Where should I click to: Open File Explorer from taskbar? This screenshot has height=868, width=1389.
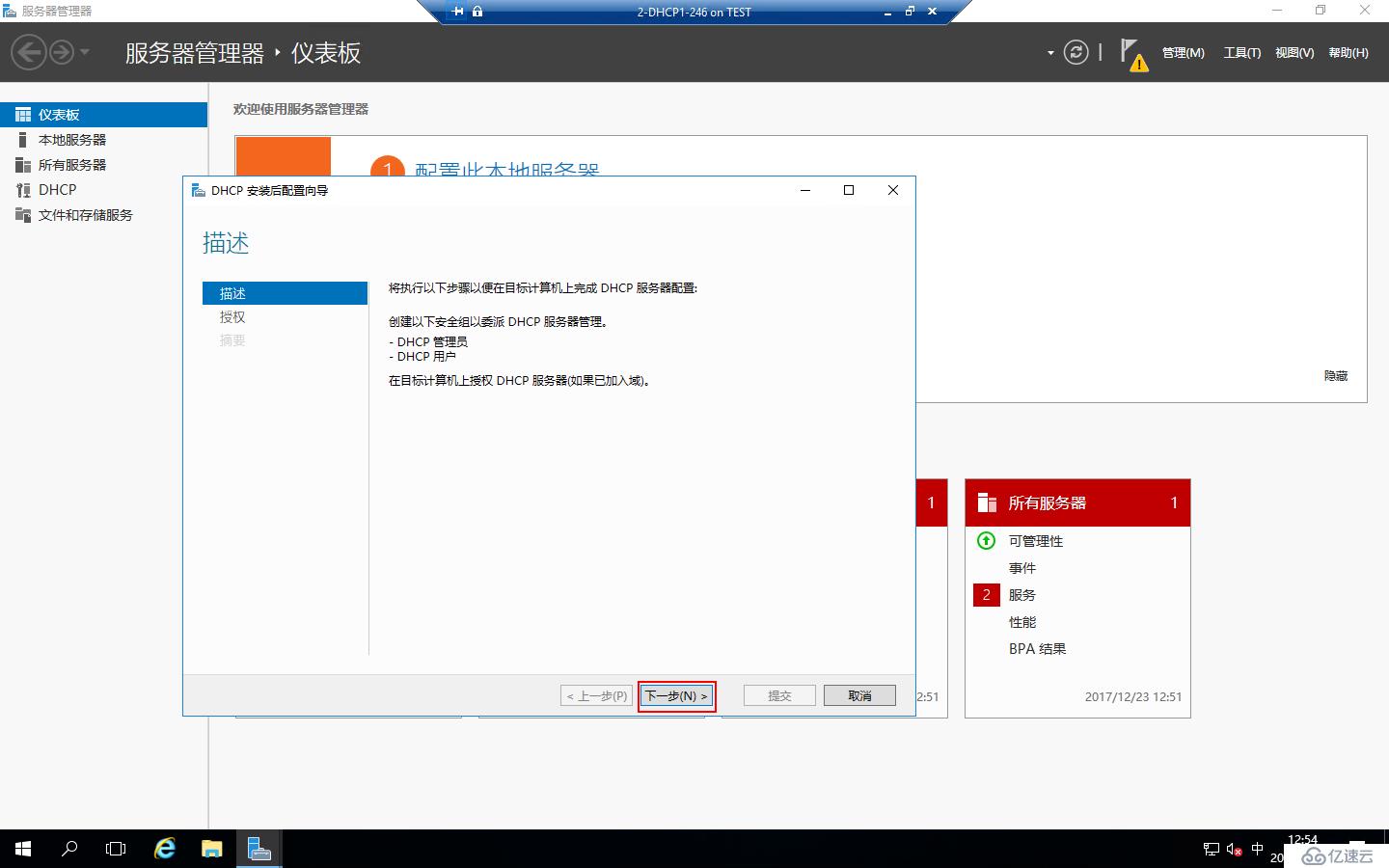coord(212,849)
